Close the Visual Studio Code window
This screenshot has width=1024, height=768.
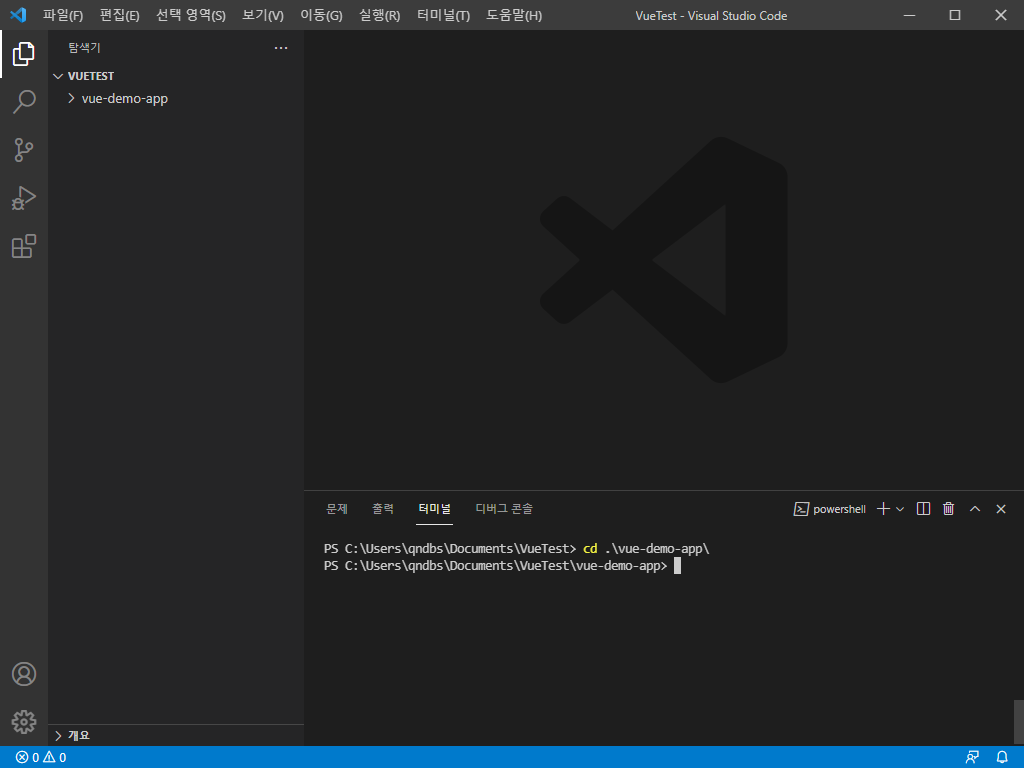tap(1000, 15)
